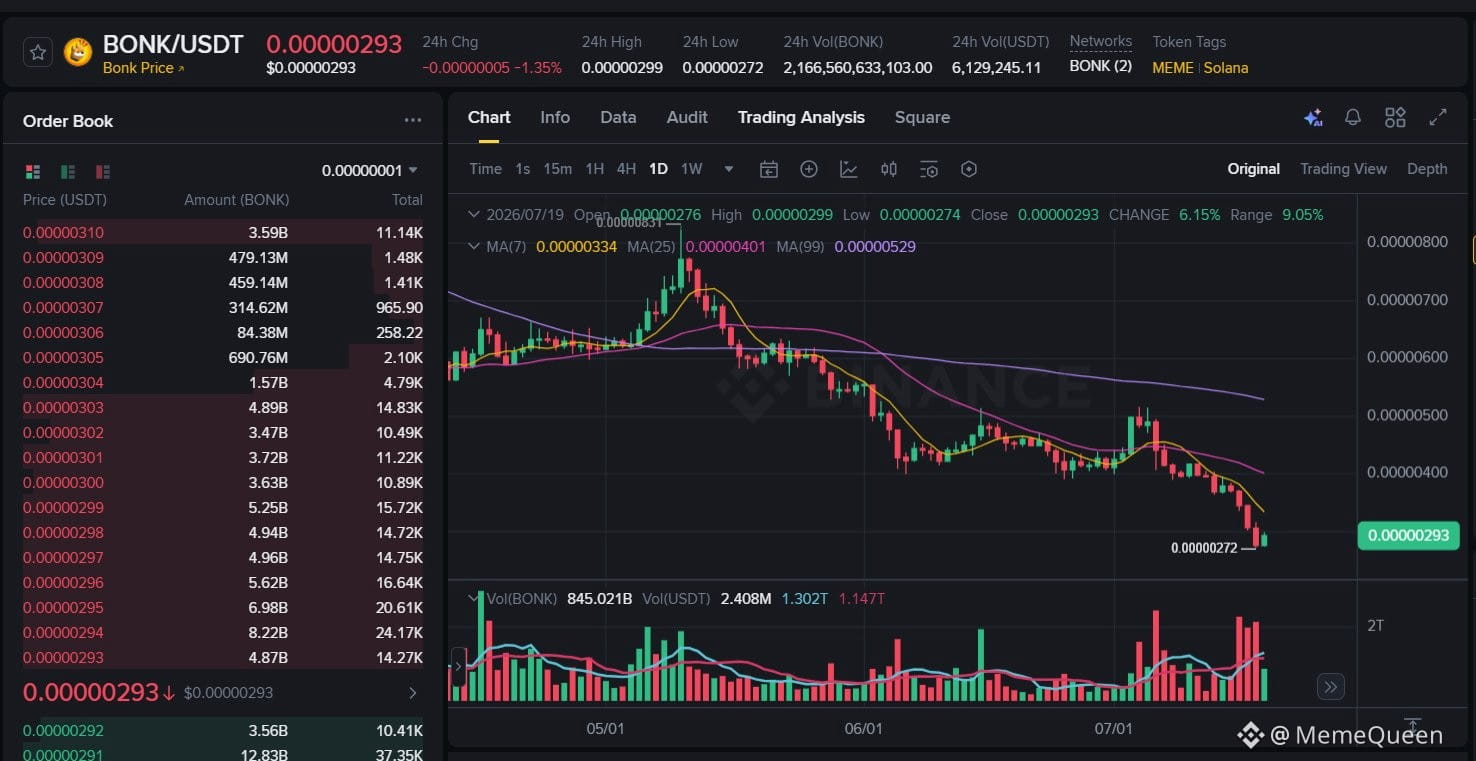The image size is (1476, 761).
Task: Open the calendar date-range picker icon
Action: point(769,169)
